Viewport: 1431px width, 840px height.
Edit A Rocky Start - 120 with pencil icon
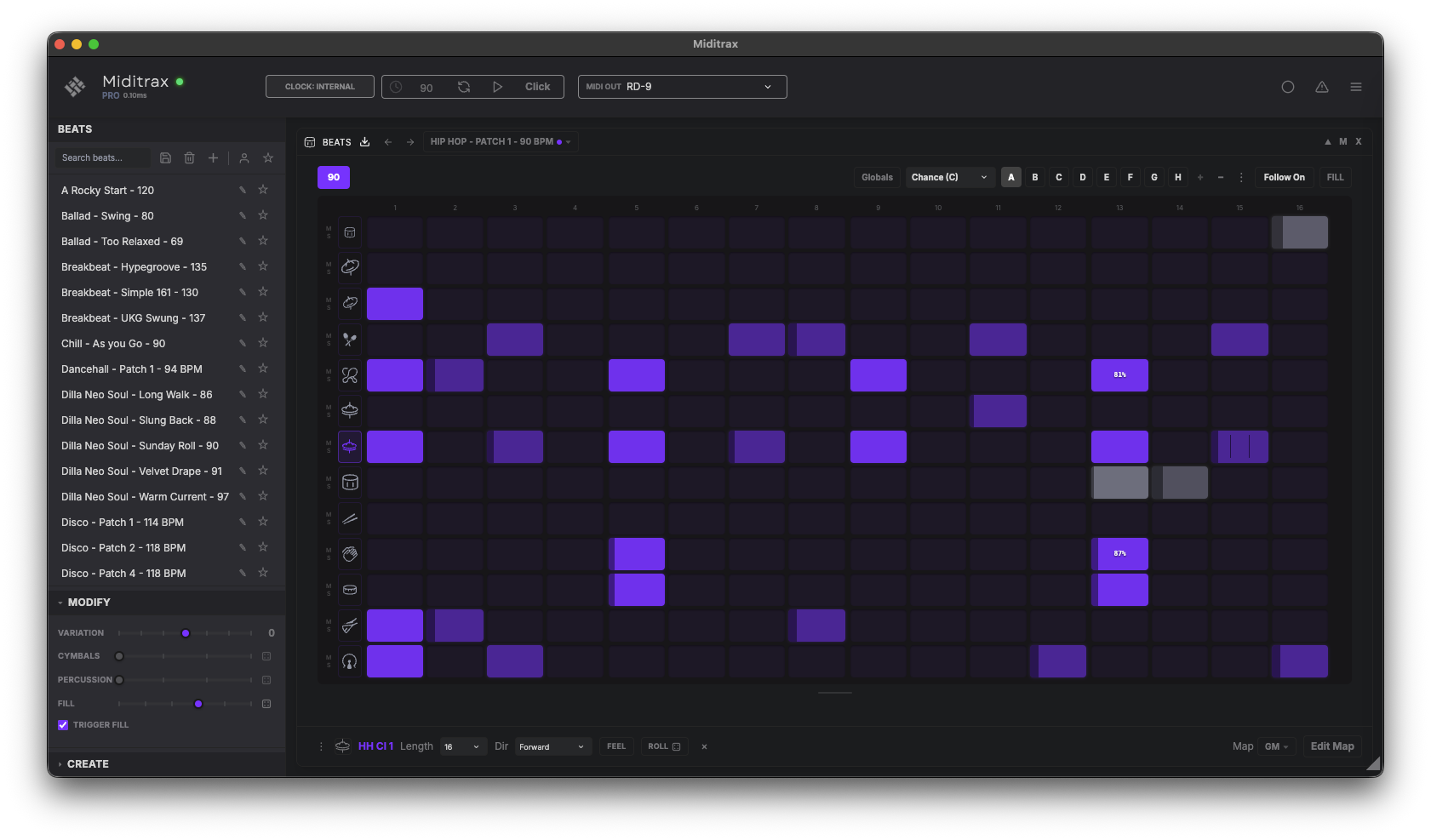click(x=243, y=191)
